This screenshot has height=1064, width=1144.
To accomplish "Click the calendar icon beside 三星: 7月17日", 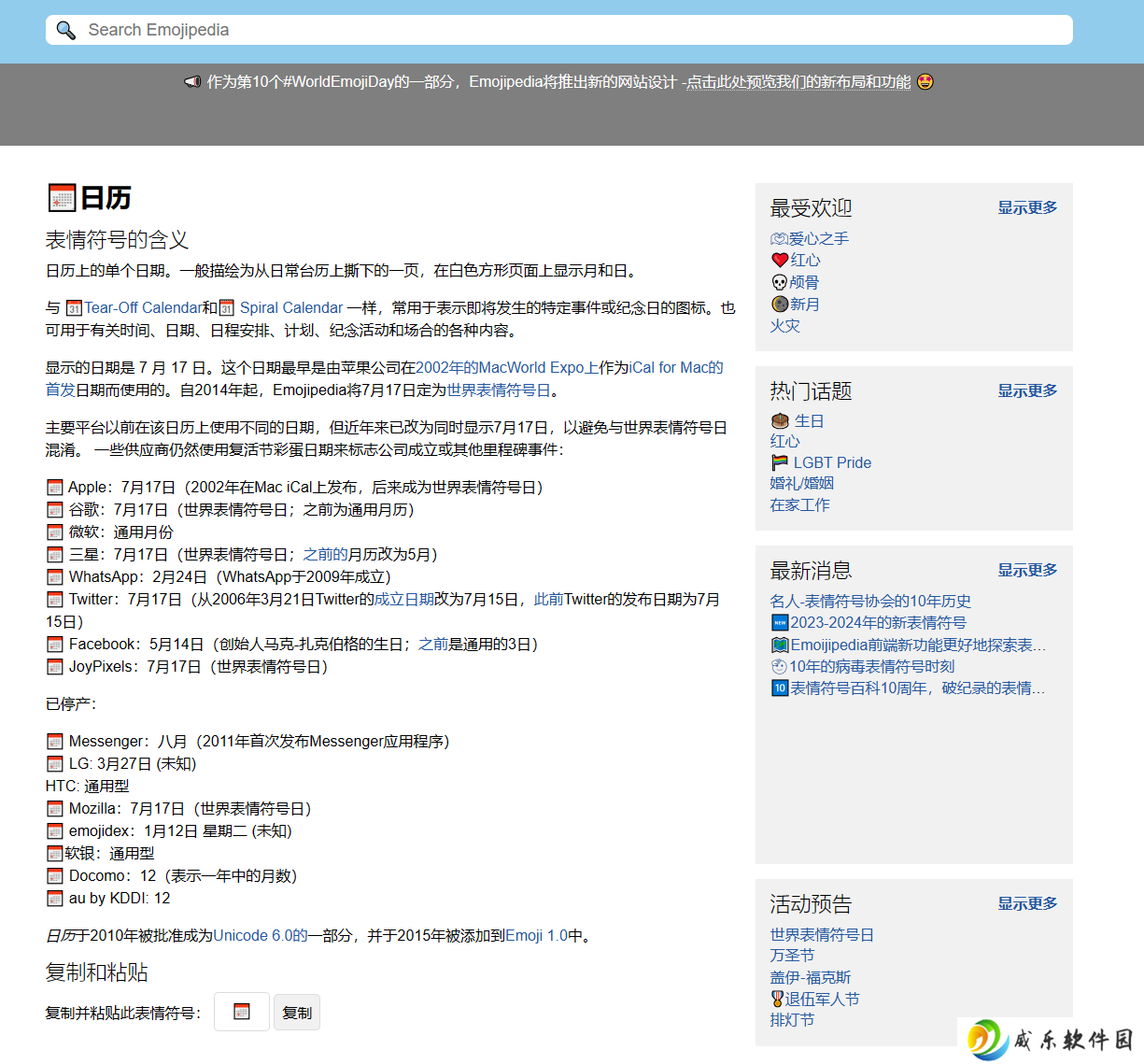I will (55, 555).
